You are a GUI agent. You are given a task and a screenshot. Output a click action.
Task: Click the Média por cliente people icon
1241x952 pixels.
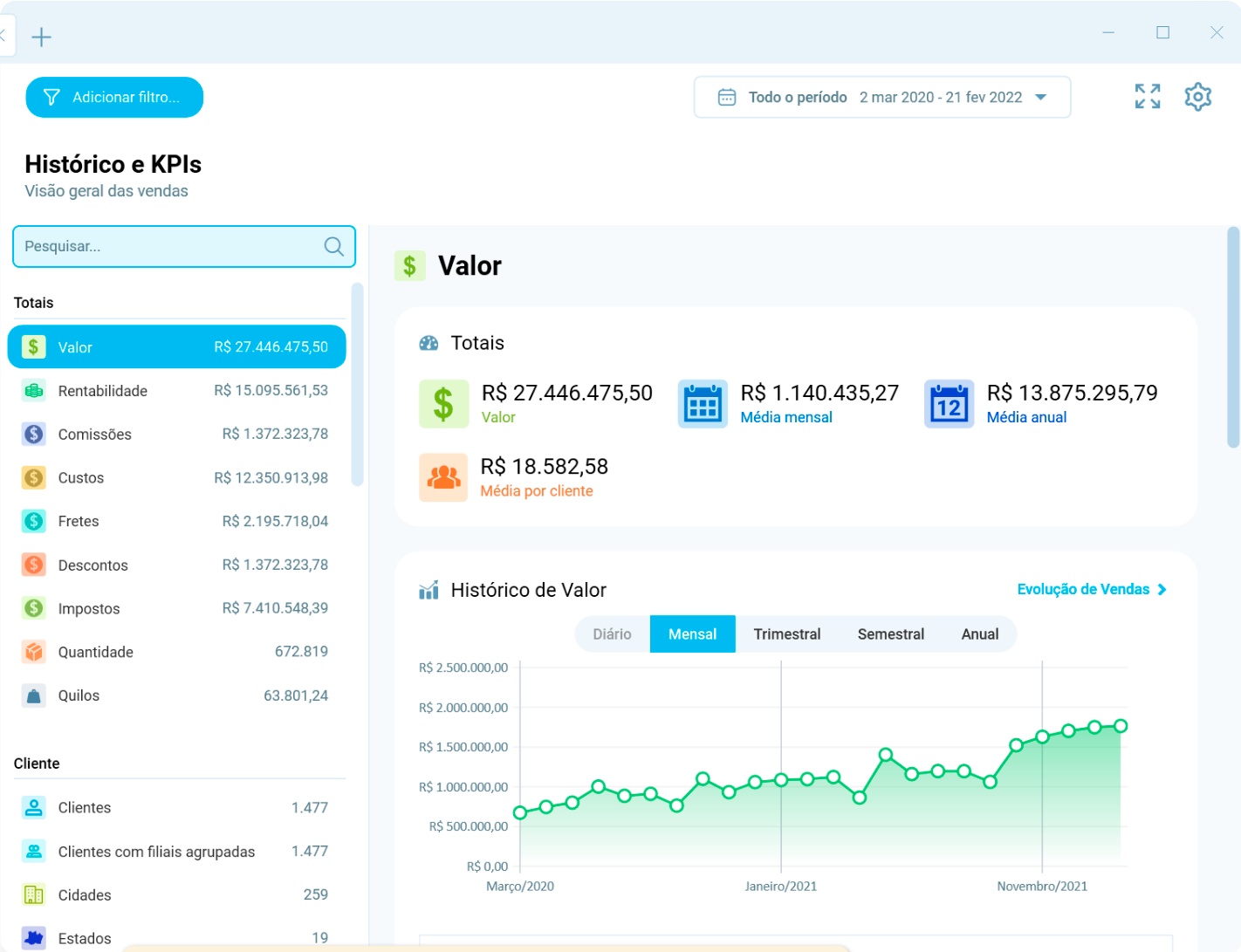[x=443, y=477]
